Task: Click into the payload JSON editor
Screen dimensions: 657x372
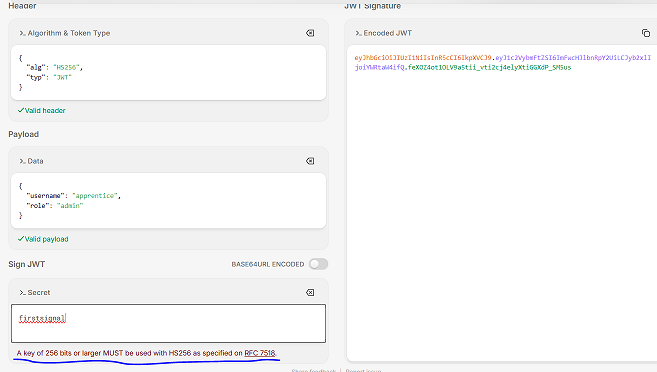Action: coord(168,201)
